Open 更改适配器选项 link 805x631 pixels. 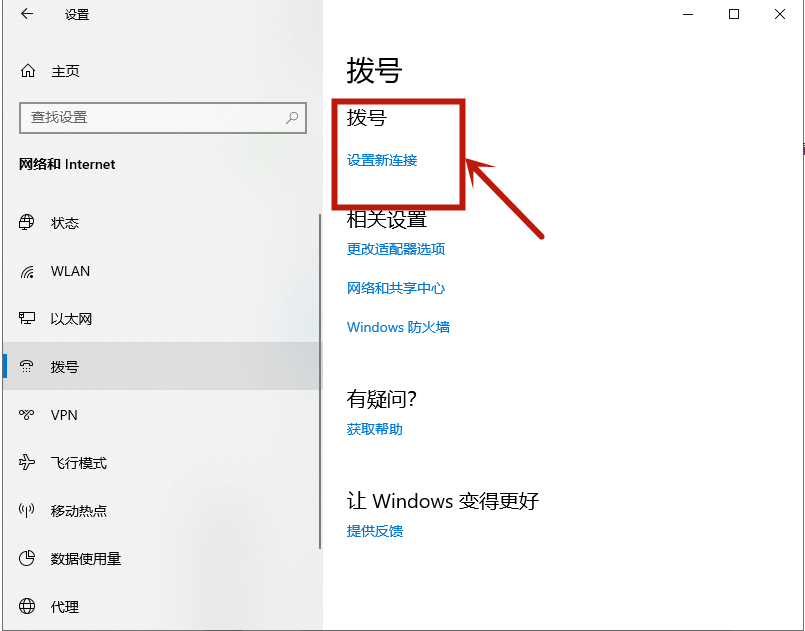[396, 249]
